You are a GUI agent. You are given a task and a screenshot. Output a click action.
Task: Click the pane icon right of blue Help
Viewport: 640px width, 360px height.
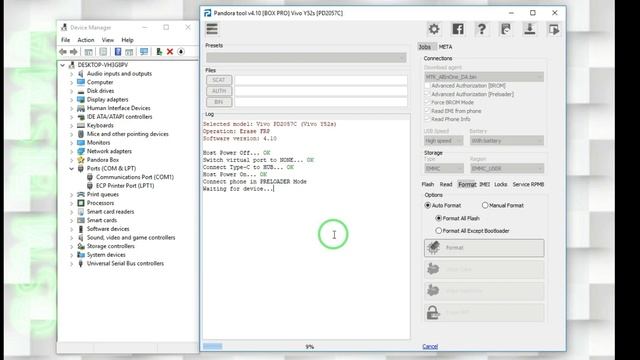(x=129, y=52)
